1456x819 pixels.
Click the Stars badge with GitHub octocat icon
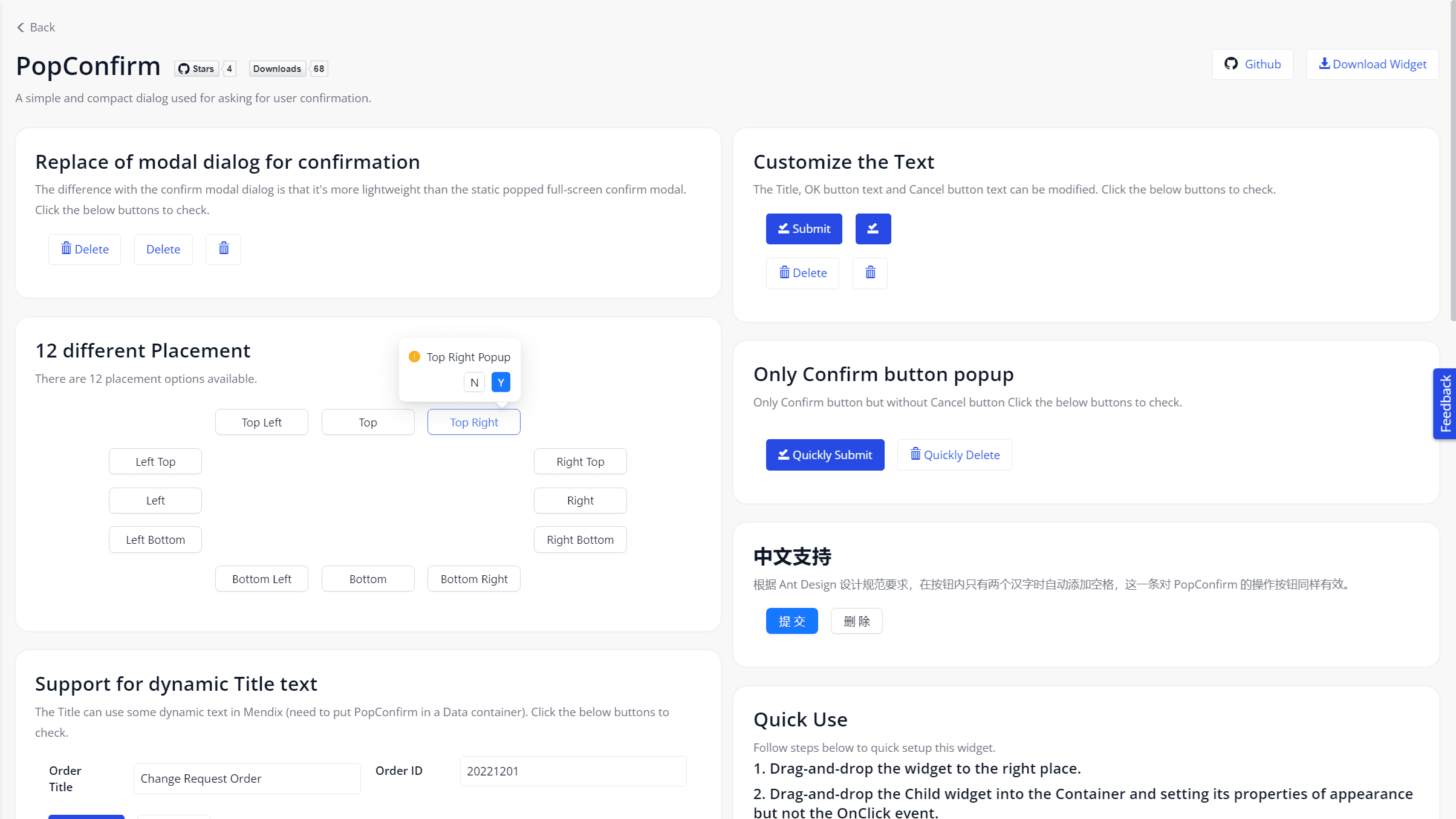click(x=197, y=68)
